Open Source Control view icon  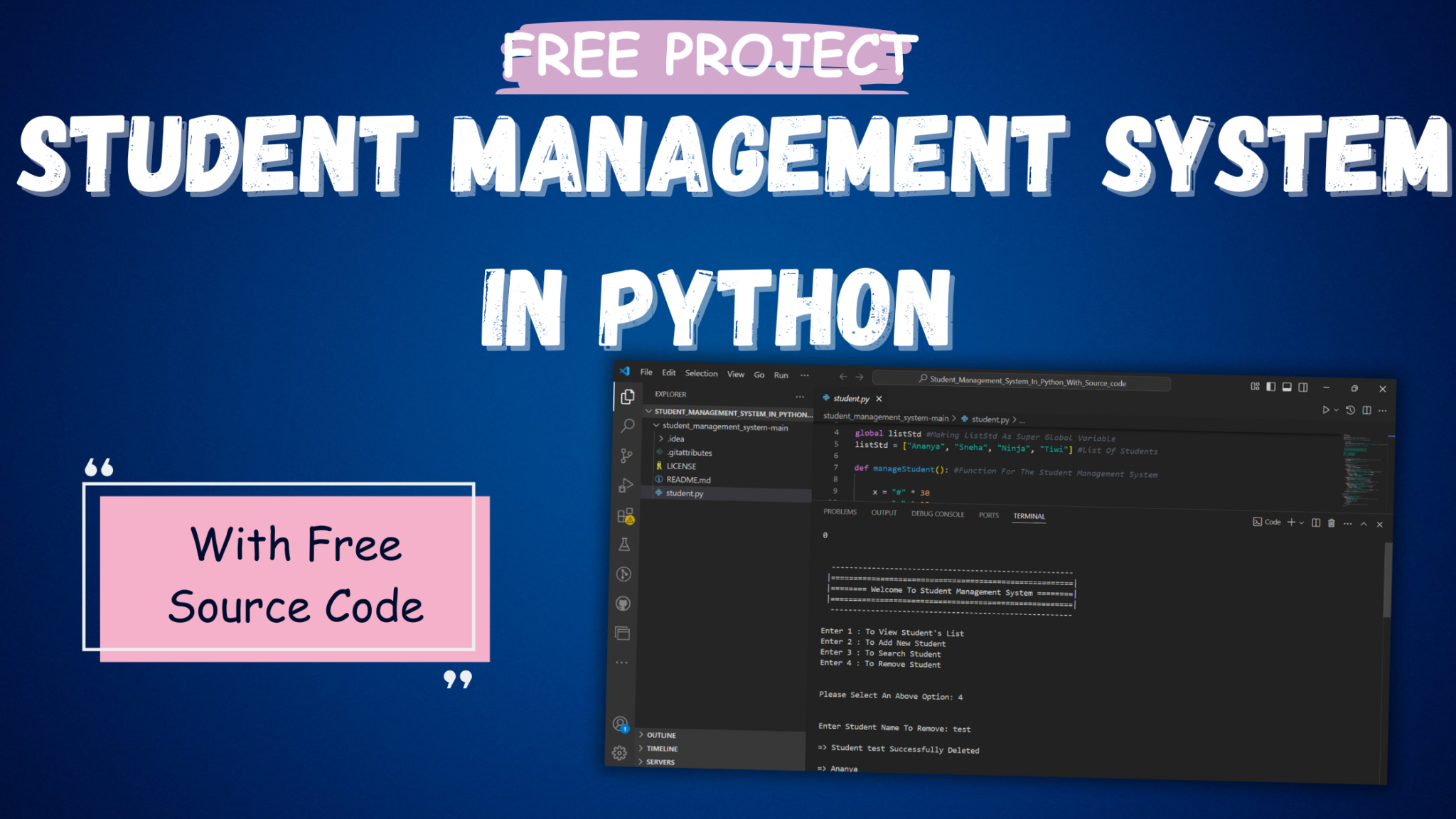(626, 456)
